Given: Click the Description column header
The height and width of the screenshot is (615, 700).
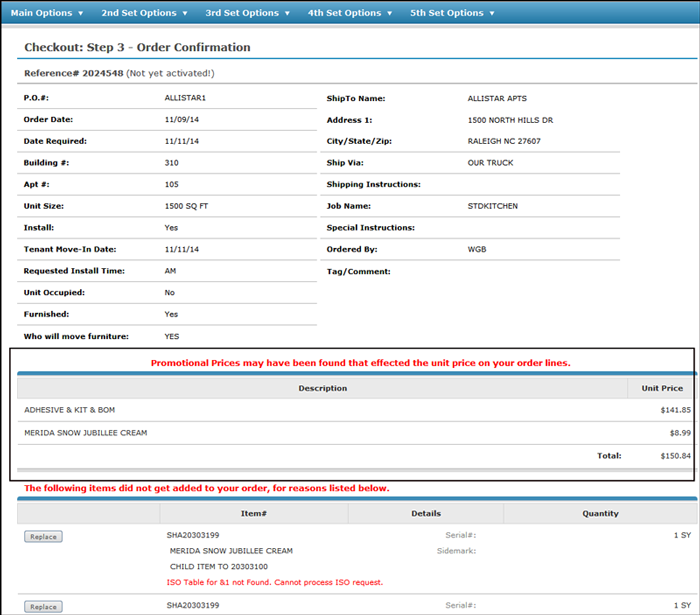Looking at the screenshot, I should tap(322, 388).
